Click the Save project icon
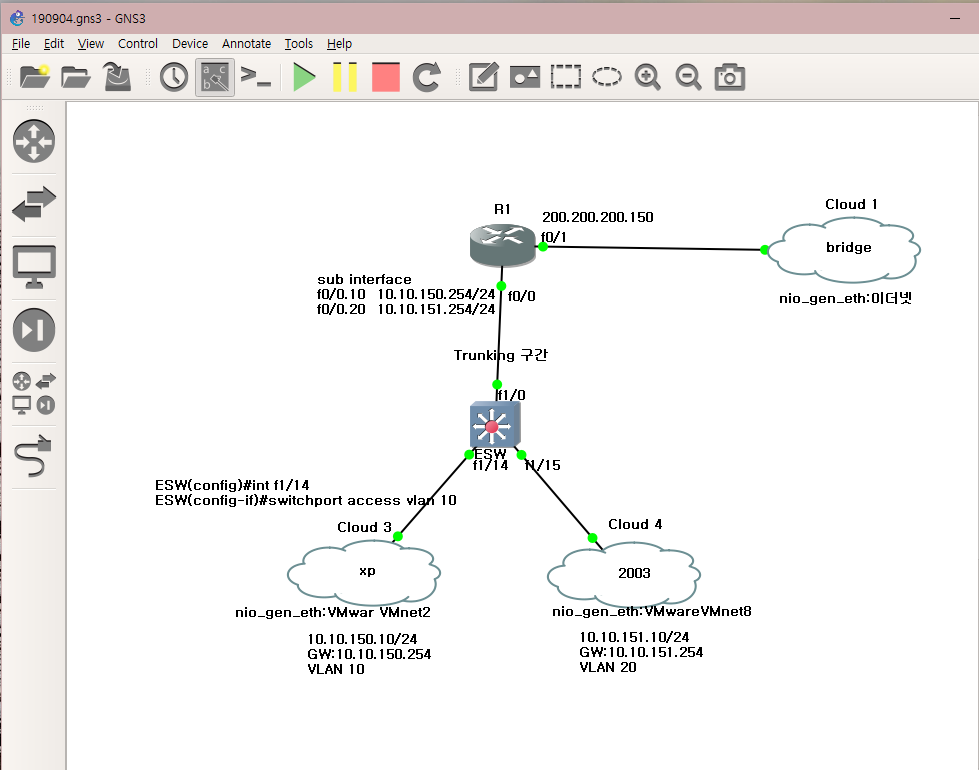The width and height of the screenshot is (979, 770). (x=117, y=77)
